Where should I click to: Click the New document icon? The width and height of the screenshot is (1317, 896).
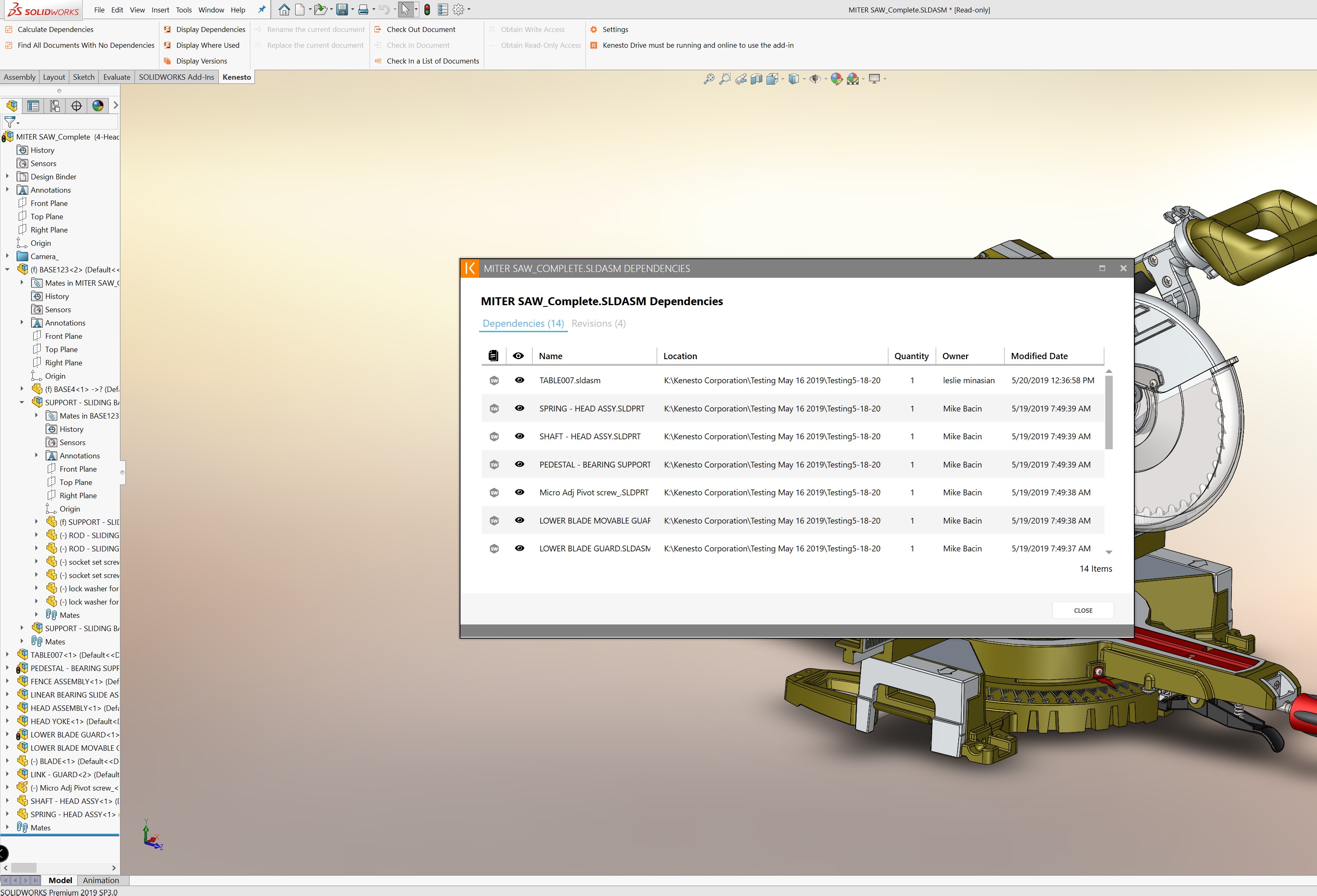(300, 10)
